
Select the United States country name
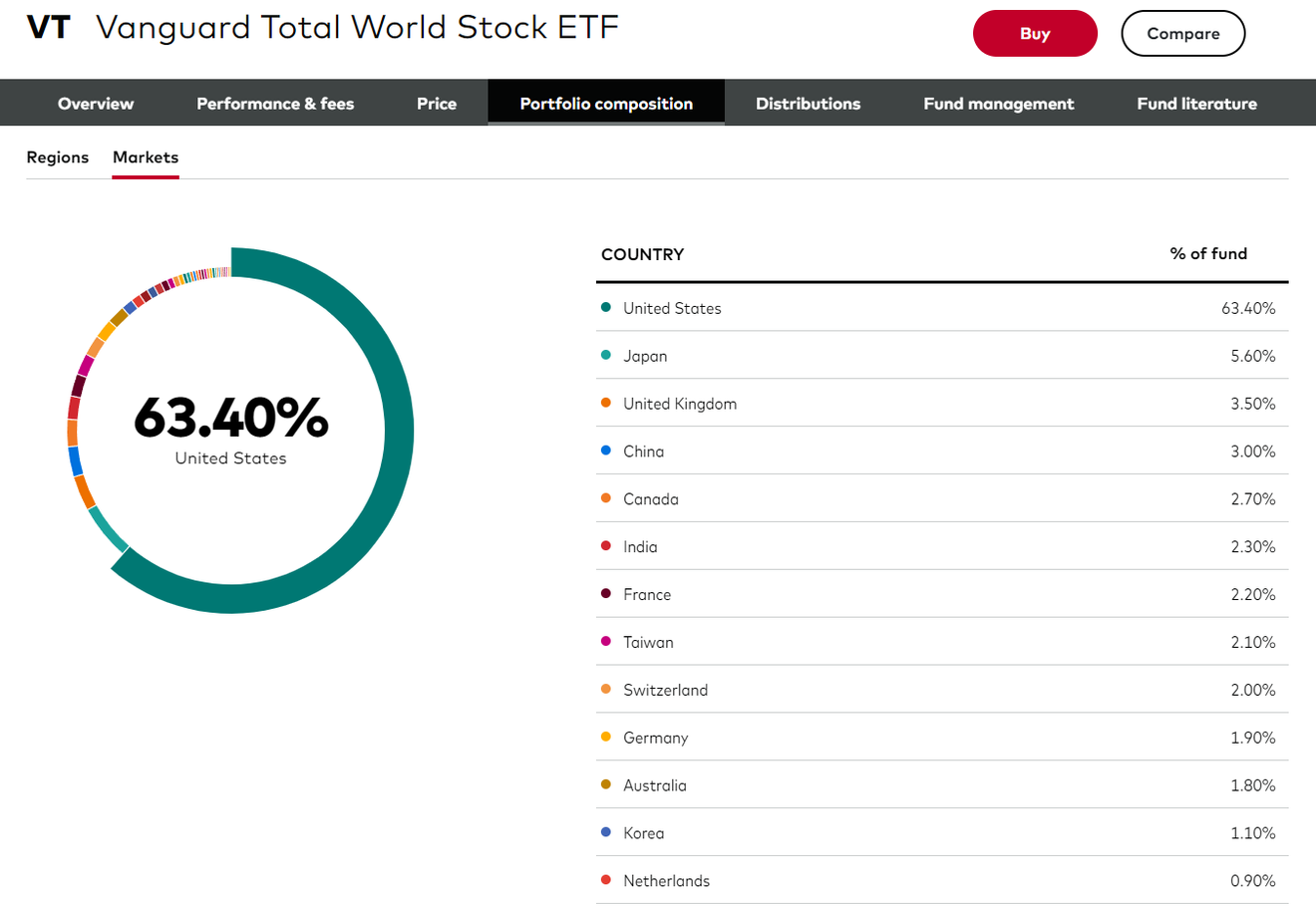(672, 308)
